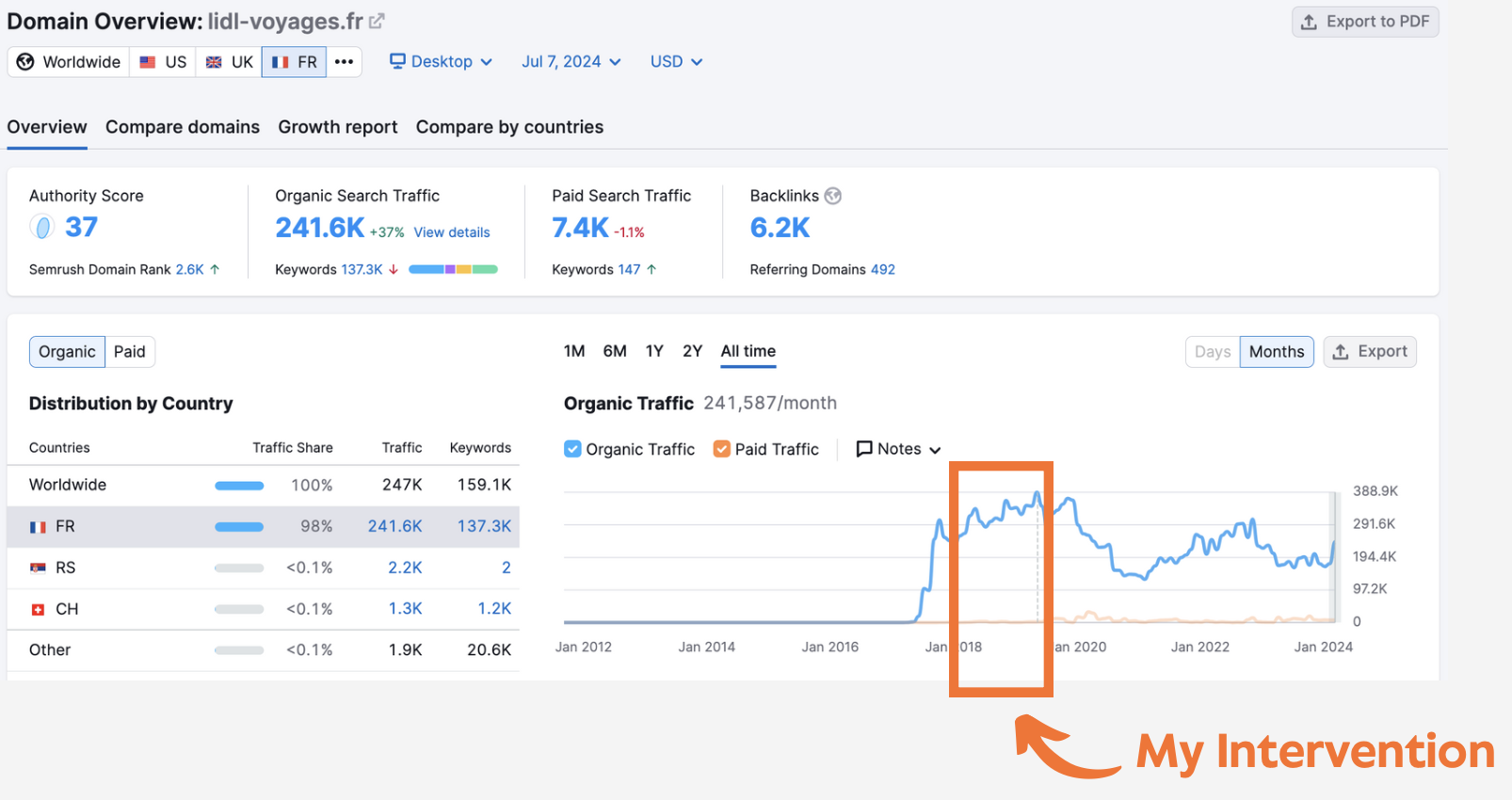This screenshot has height=800, width=1512.
Task: Switch to the Overview tab
Action: coord(47,127)
